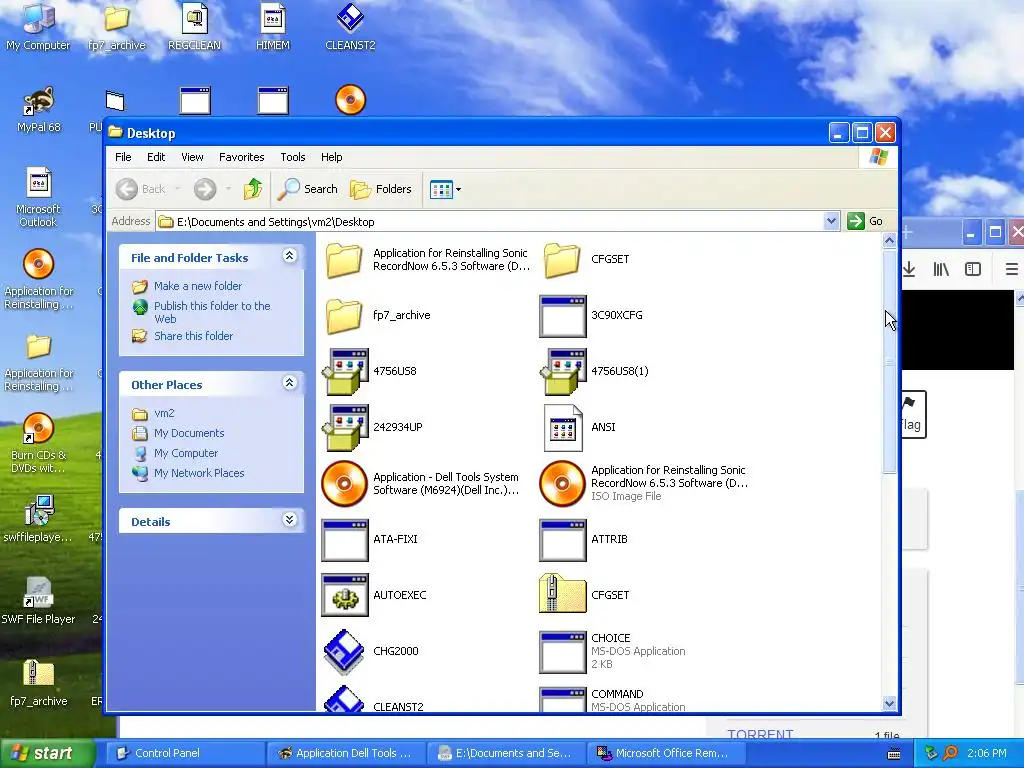The image size is (1024, 768).
Task: Click the file list scroll down arrow
Action: coord(889,703)
